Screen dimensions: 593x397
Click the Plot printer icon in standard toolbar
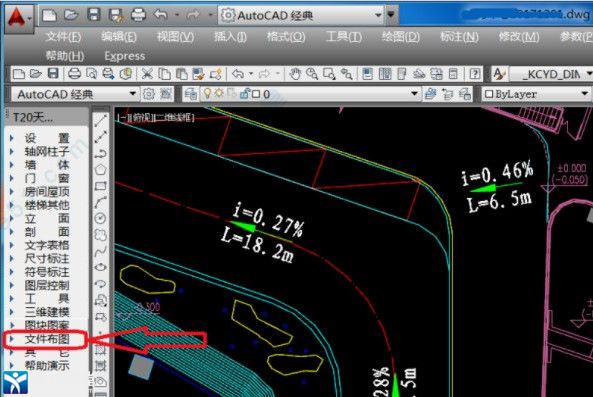point(74,74)
